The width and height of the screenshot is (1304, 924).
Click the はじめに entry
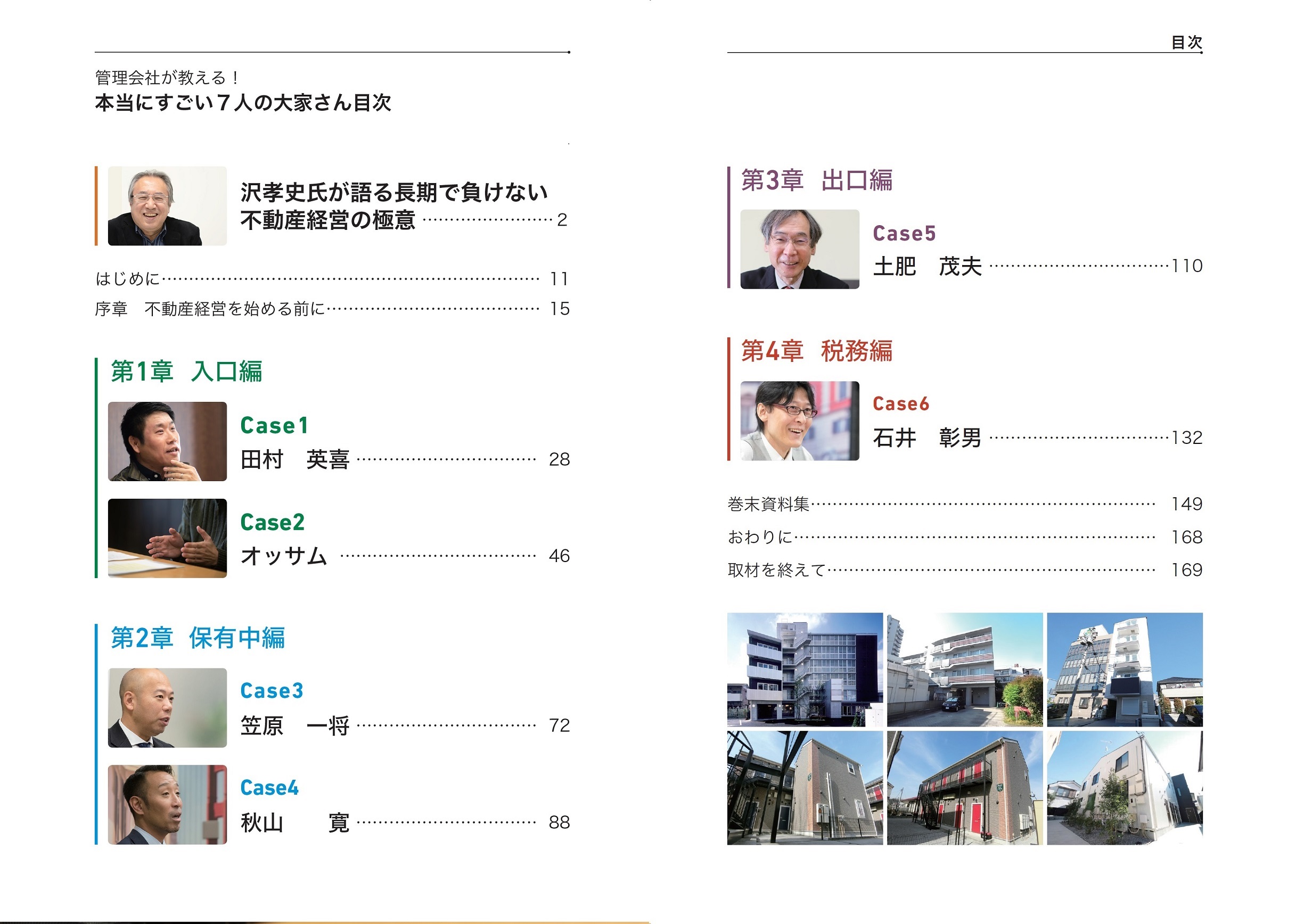click(x=332, y=279)
